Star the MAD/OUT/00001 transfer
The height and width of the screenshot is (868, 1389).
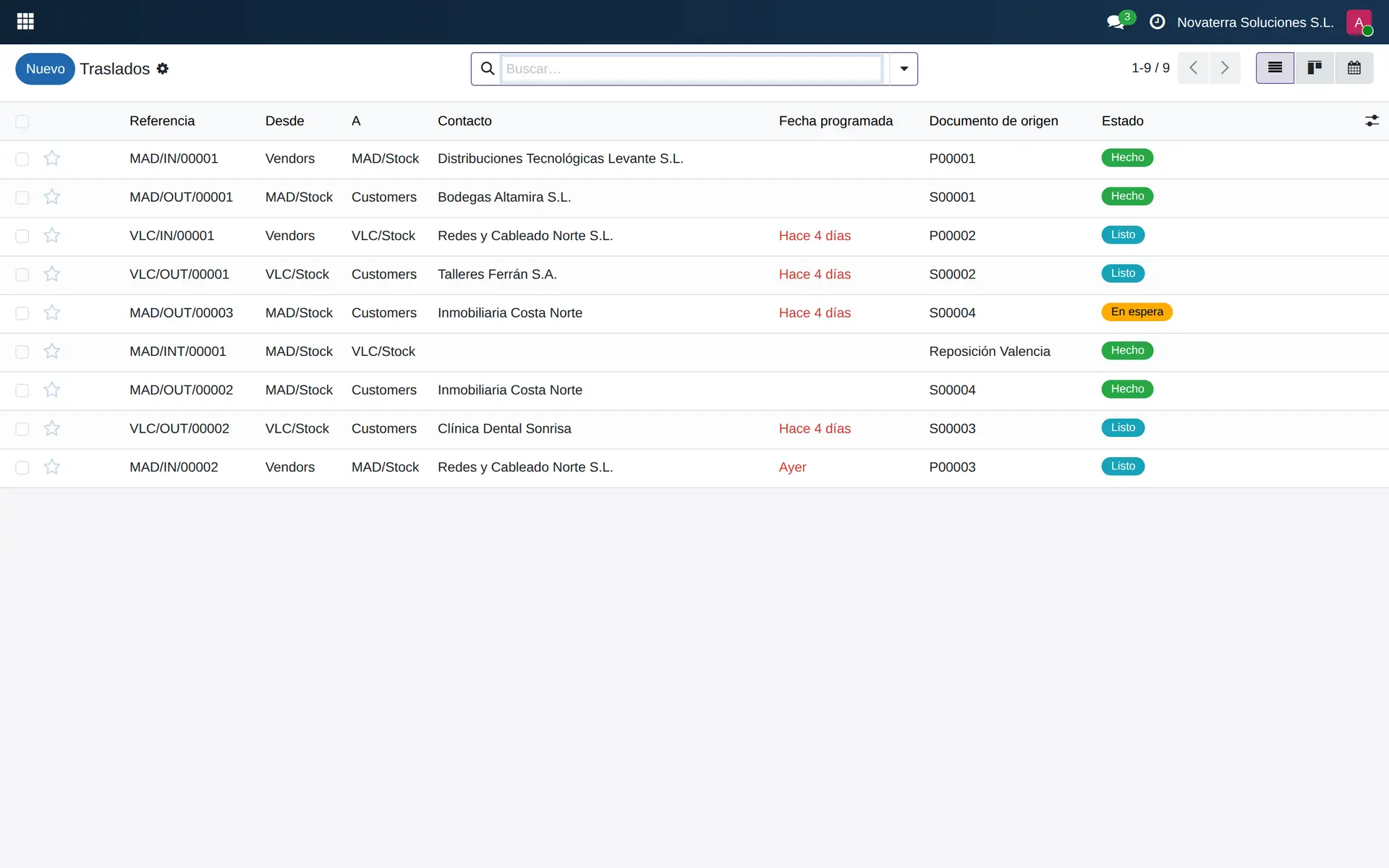(x=51, y=197)
